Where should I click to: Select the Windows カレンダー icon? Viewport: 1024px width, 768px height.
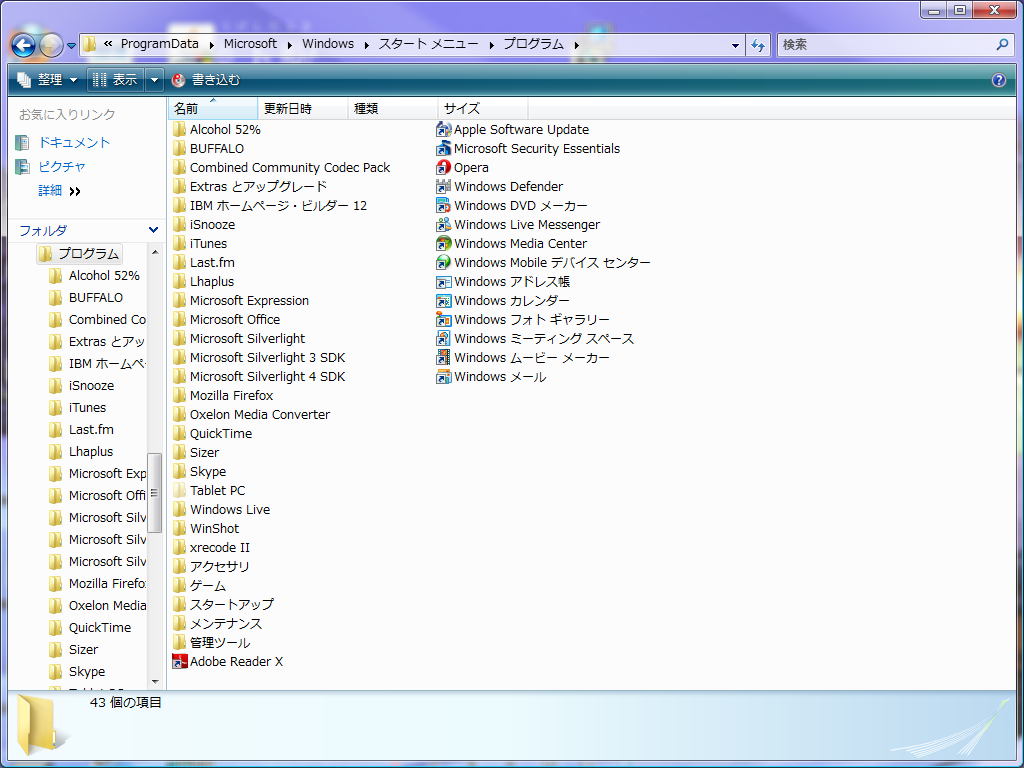(x=443, y=300)
